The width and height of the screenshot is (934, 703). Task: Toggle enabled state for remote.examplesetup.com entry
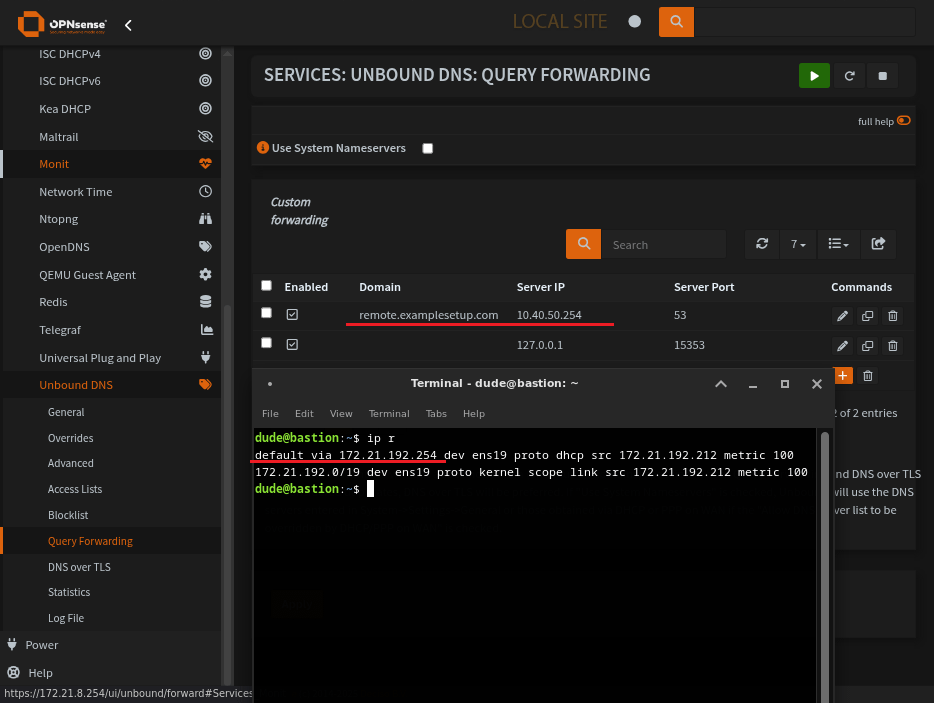[x=292, y=315]
